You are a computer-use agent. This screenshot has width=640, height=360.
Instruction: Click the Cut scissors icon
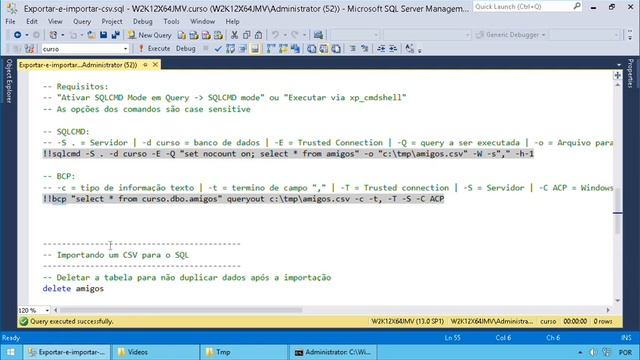coord(234,36)
